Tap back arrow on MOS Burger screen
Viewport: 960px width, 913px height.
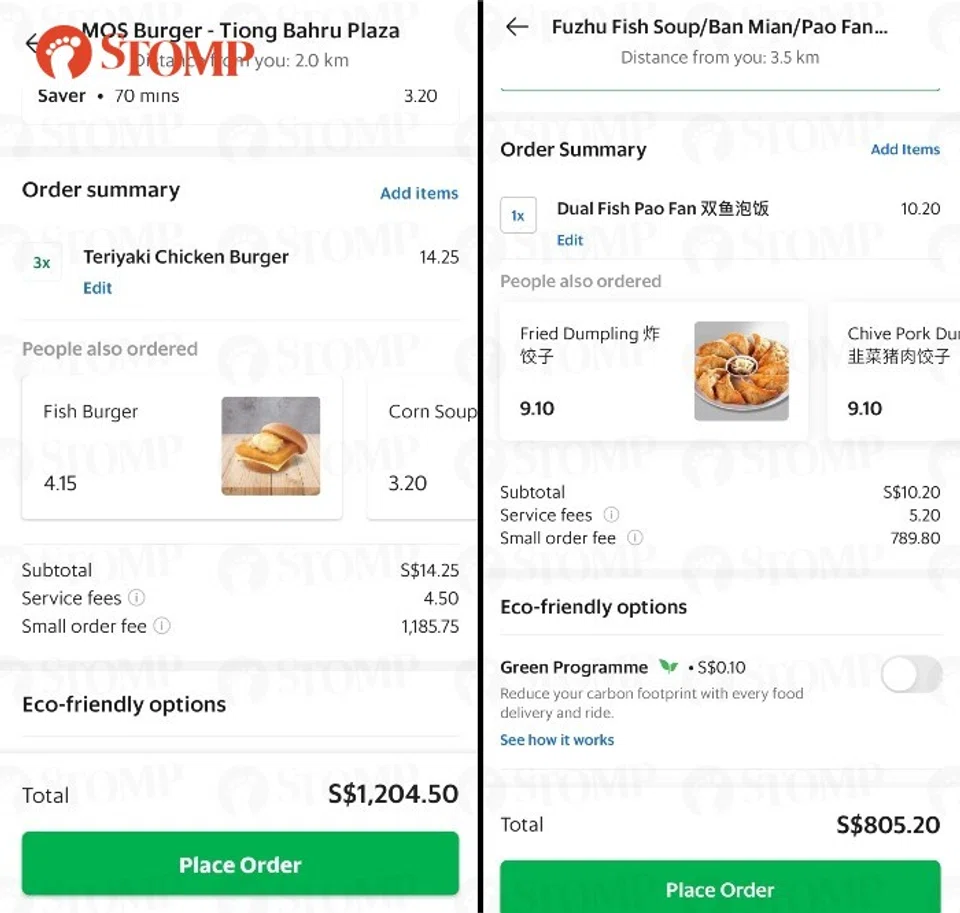[32, 43]
